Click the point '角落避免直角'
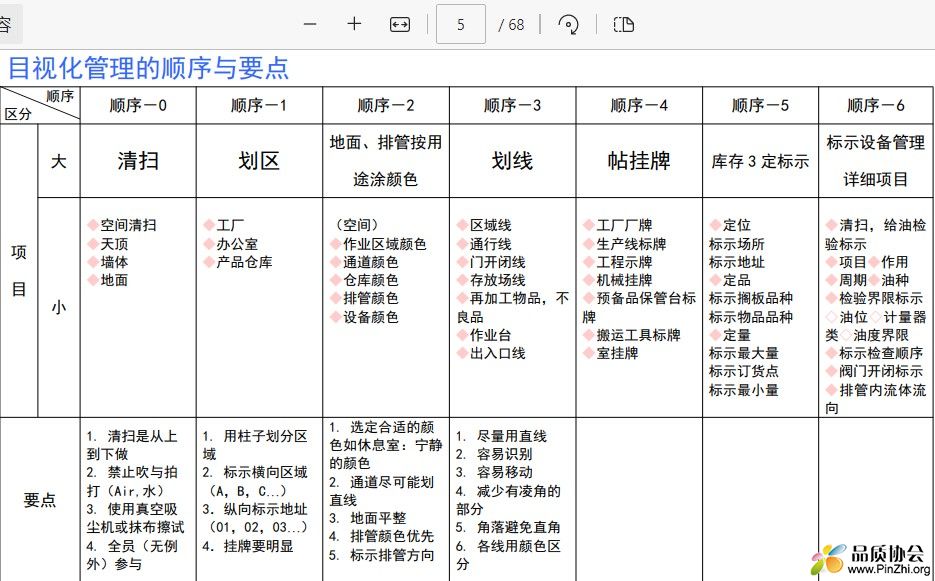 pos(519,527)
